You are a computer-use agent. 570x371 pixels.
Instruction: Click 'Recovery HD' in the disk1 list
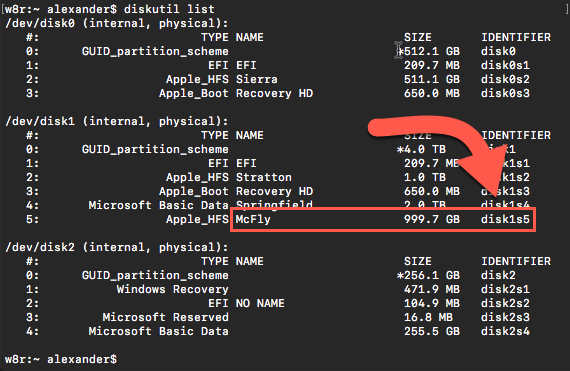tap(274, 191)
